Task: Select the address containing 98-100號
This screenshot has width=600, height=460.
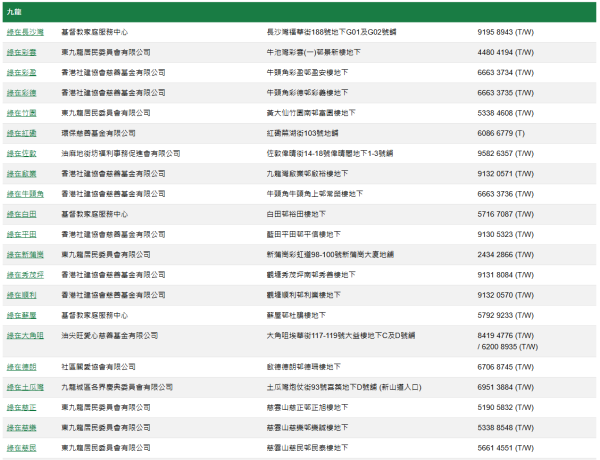Action: [x=330, y=255]
